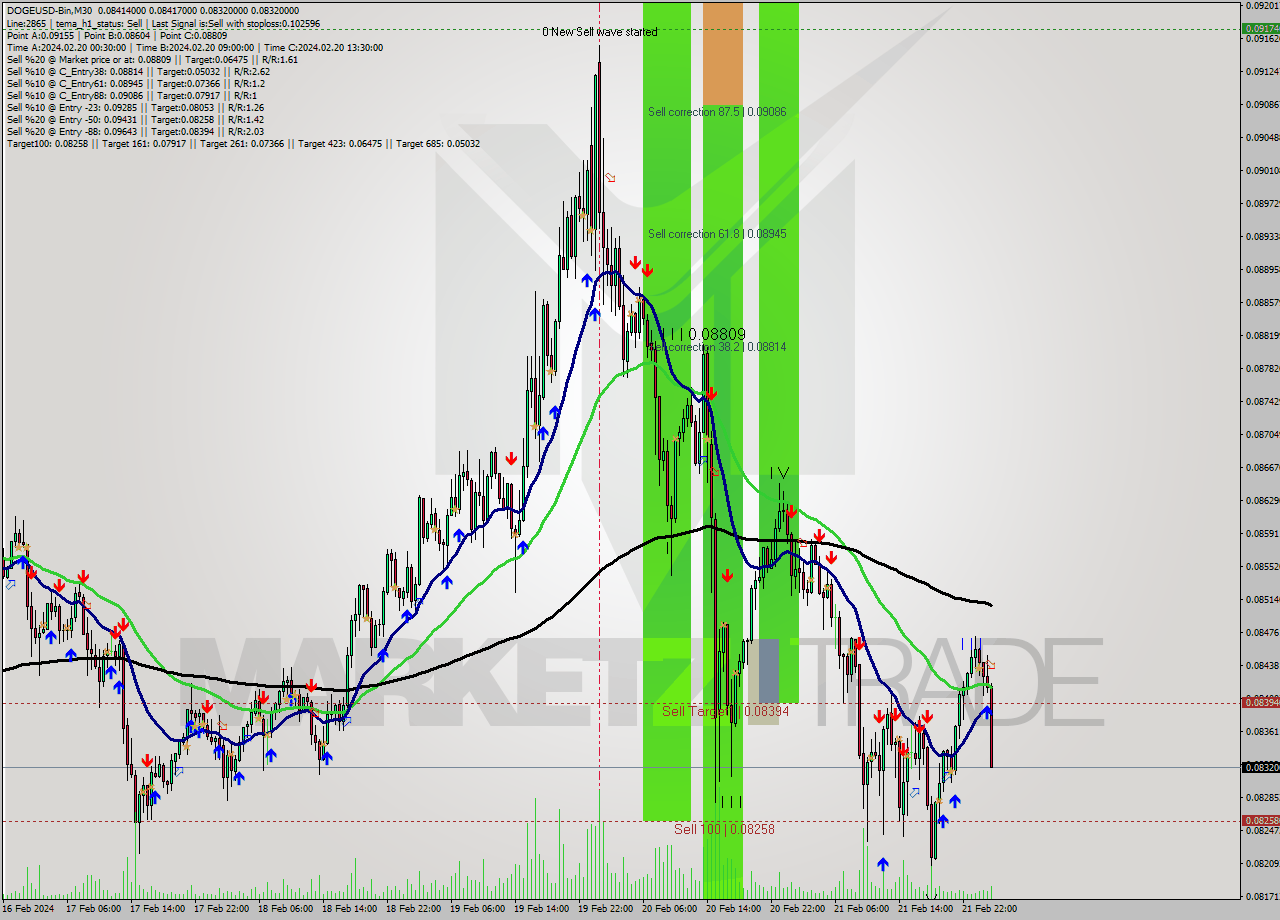
Task: Click the '17 Feb 14:00' time axis label
Action: coord(157,909)
